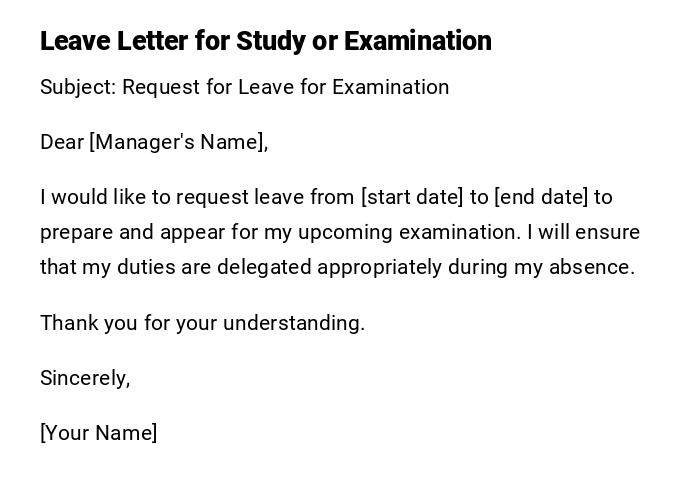Image resolution: width=700 pixels, height=495 pixels.
Task: Click the word "delegated" in the body
Action: pyautogui.click(x=262, y=268)
